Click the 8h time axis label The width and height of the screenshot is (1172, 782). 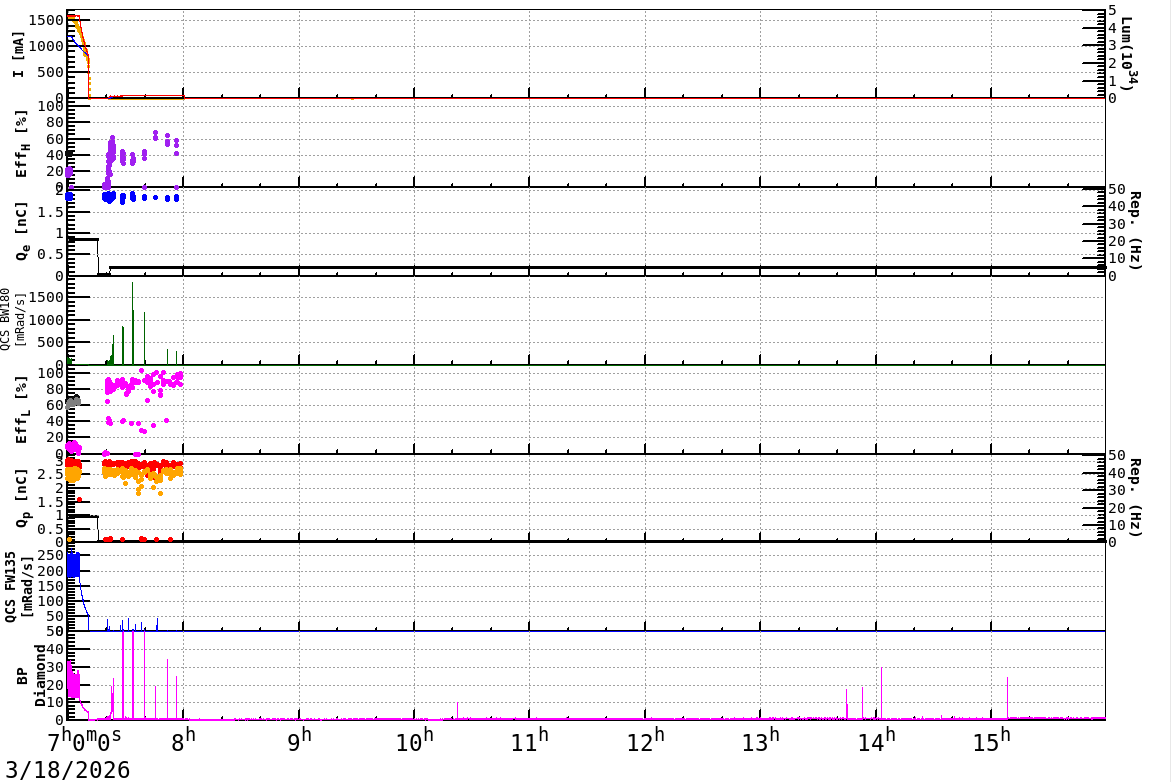tap(184, 739)
